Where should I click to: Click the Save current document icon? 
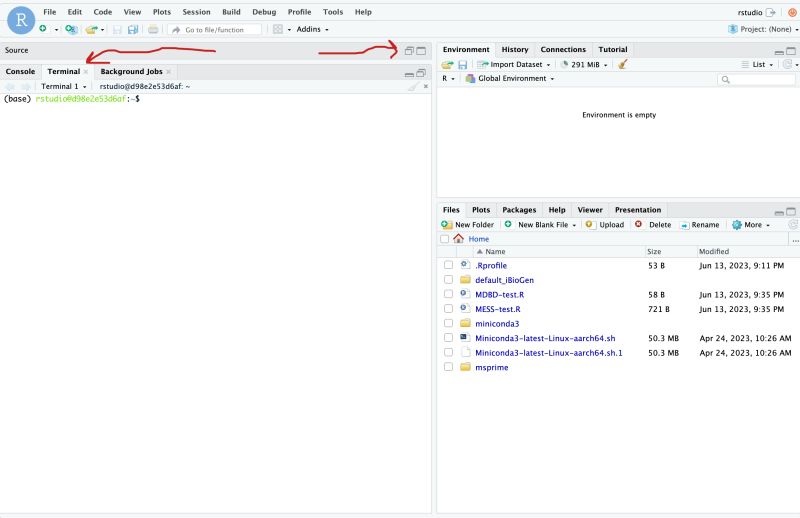tap(117, 30)
